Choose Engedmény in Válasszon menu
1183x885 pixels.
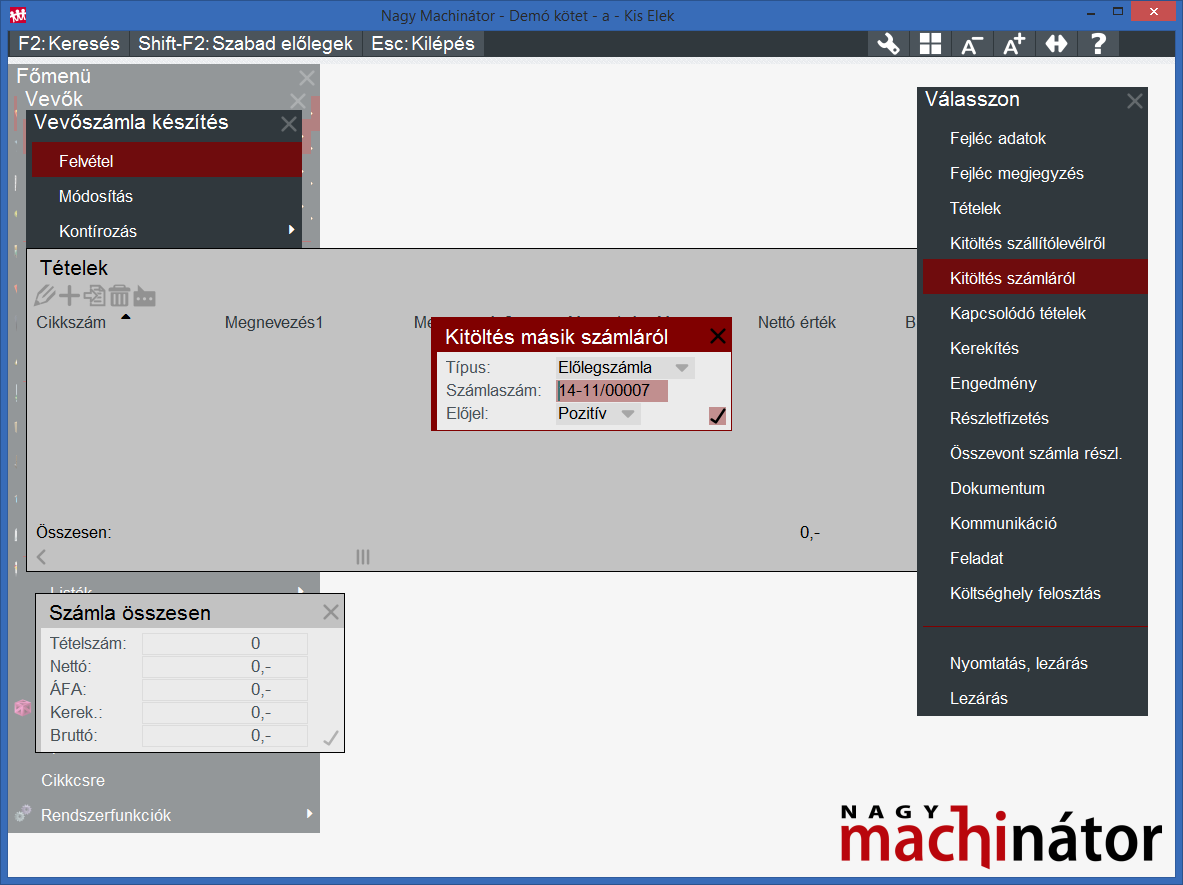pyautogui.click(x=1035, y=383)
